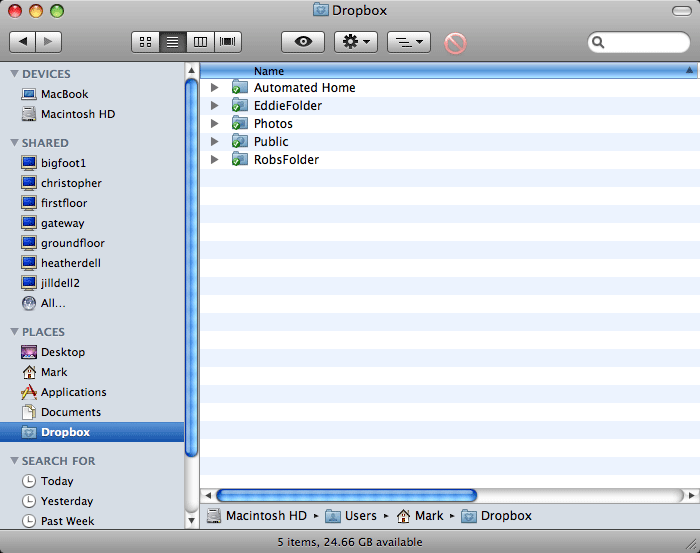Viewport: 700px width, 553px height.
Task: Click the Spotlight search field
Action: (639, 42)
